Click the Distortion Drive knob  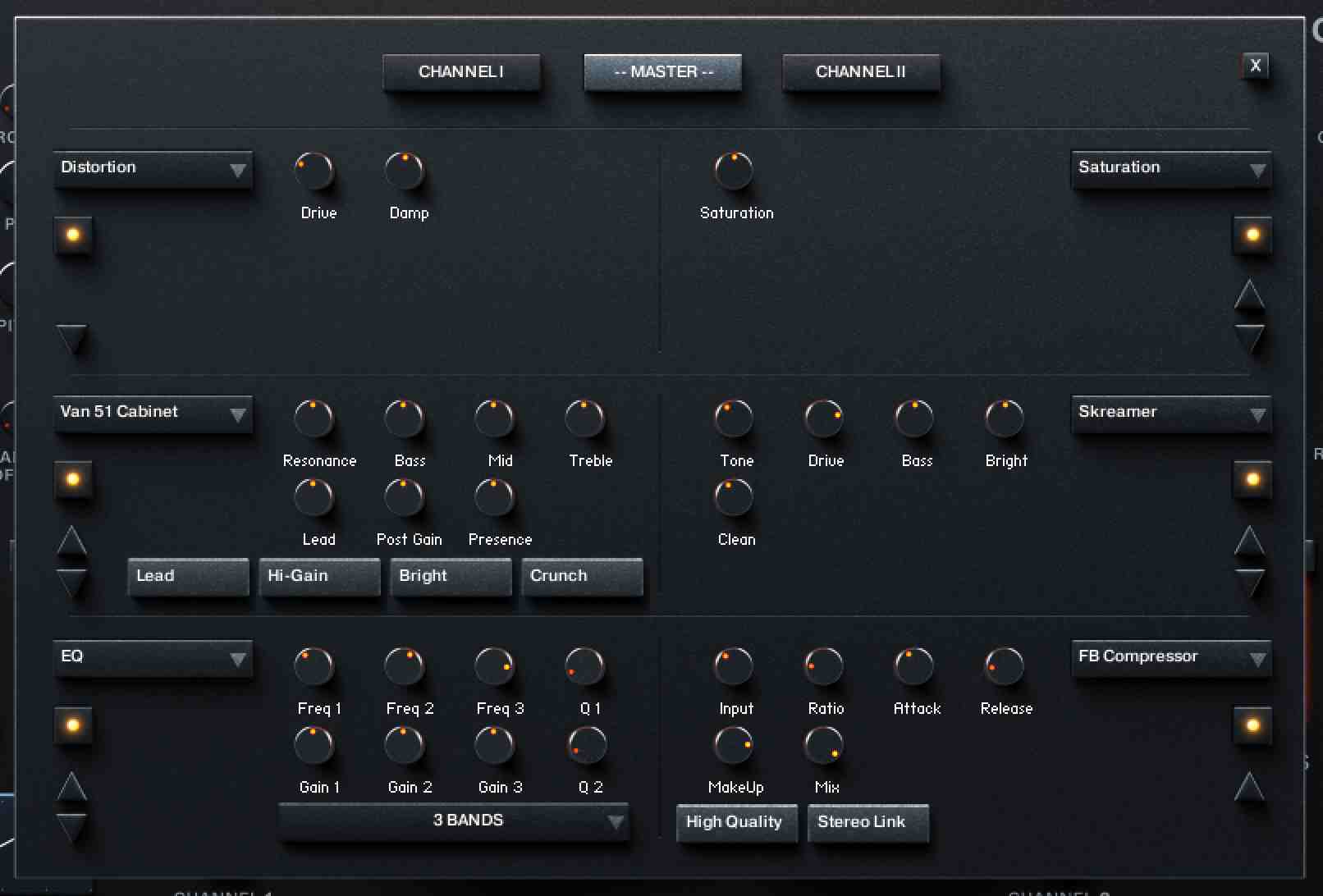pos(314,171)
